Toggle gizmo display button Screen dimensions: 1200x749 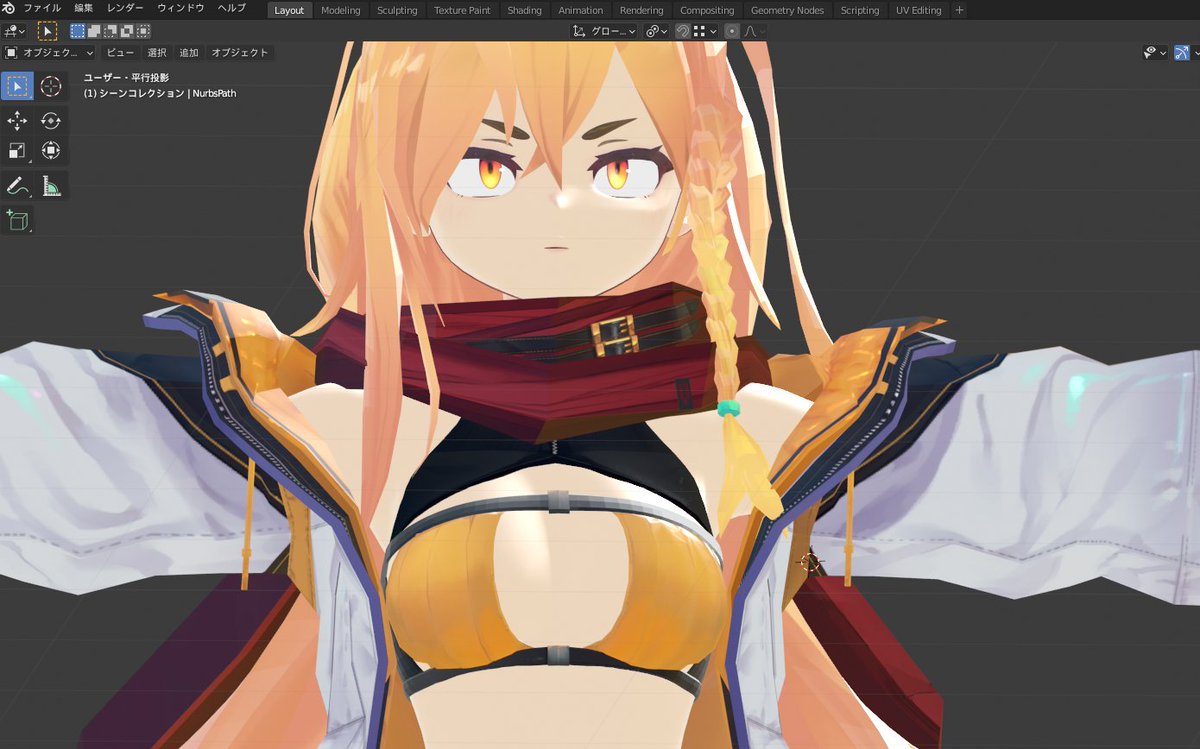1182,52
